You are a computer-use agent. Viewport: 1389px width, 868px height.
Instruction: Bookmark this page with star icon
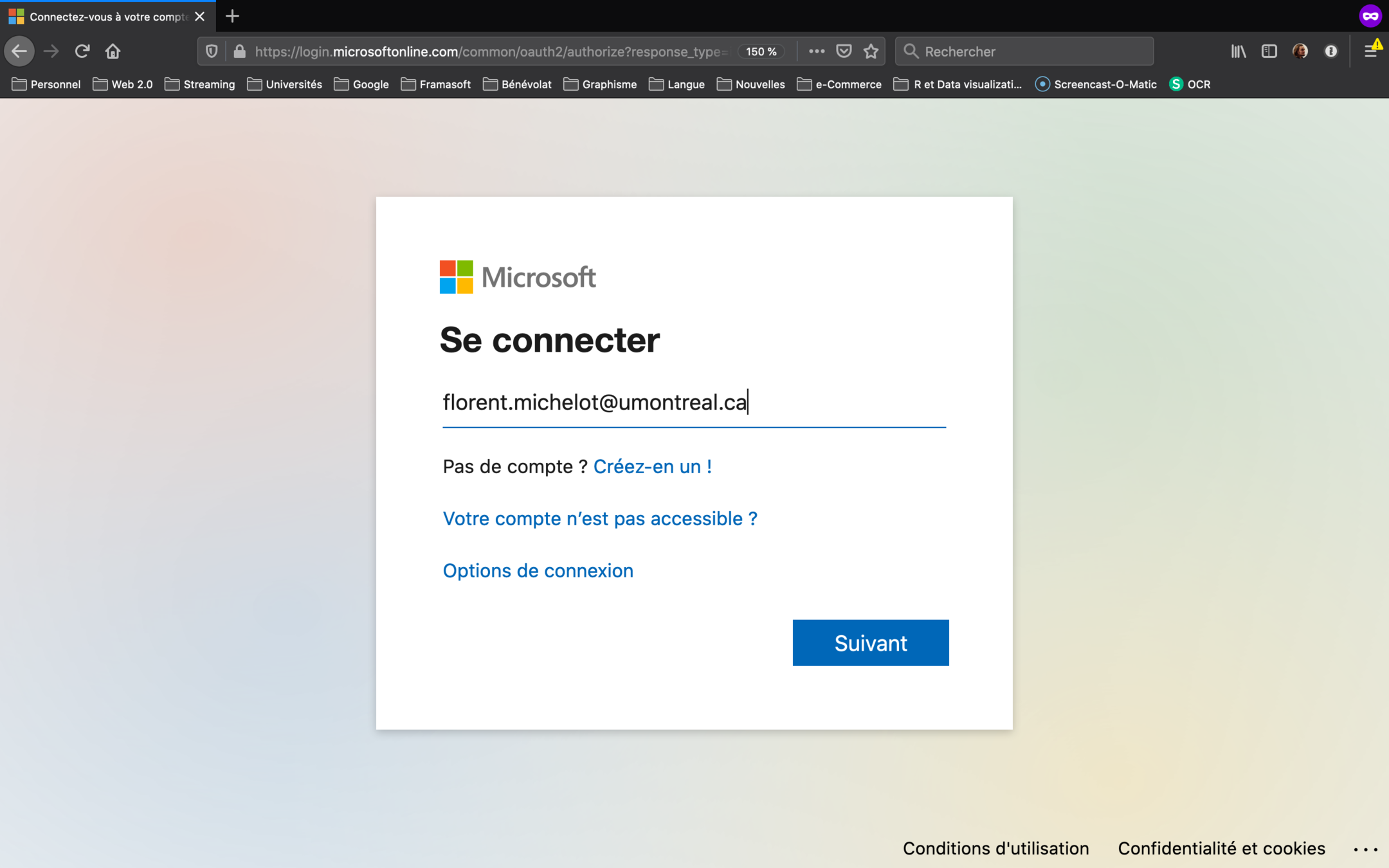pos(871,51)
